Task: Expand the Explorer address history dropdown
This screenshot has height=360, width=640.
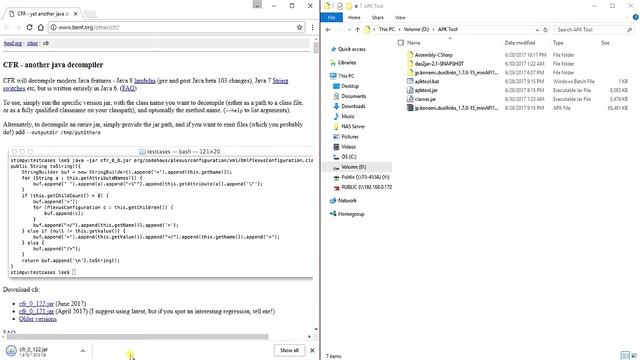Action: pyautogui.click(x=537, y=30)
